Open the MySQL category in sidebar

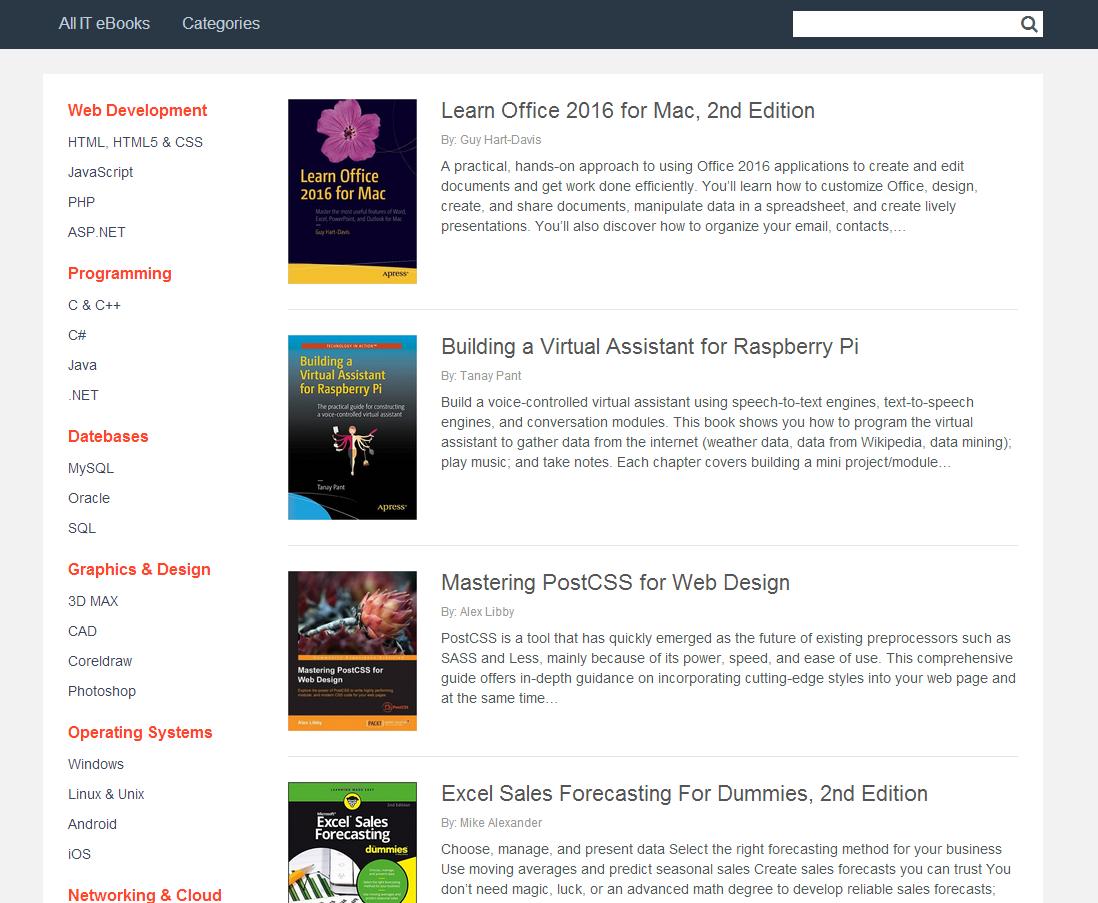point(91,468)
